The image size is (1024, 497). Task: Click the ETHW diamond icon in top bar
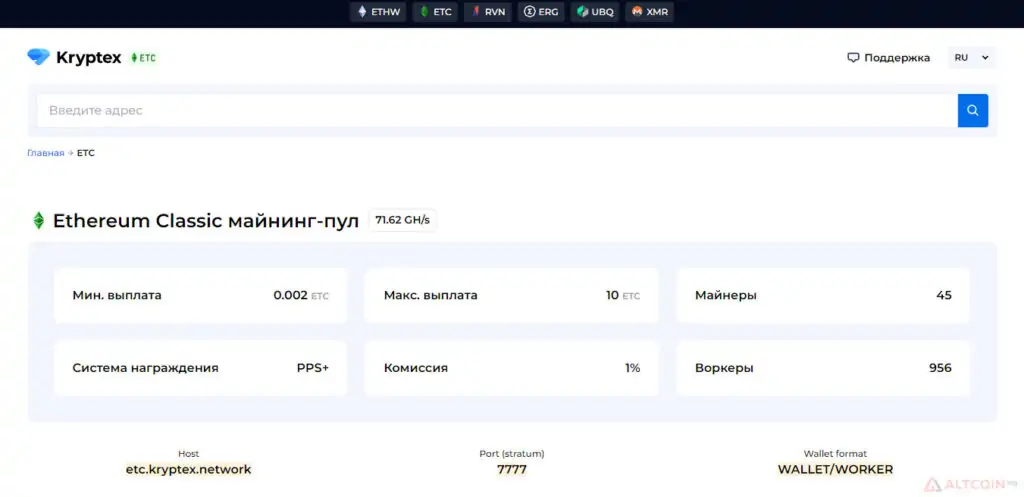click(362, 12)
